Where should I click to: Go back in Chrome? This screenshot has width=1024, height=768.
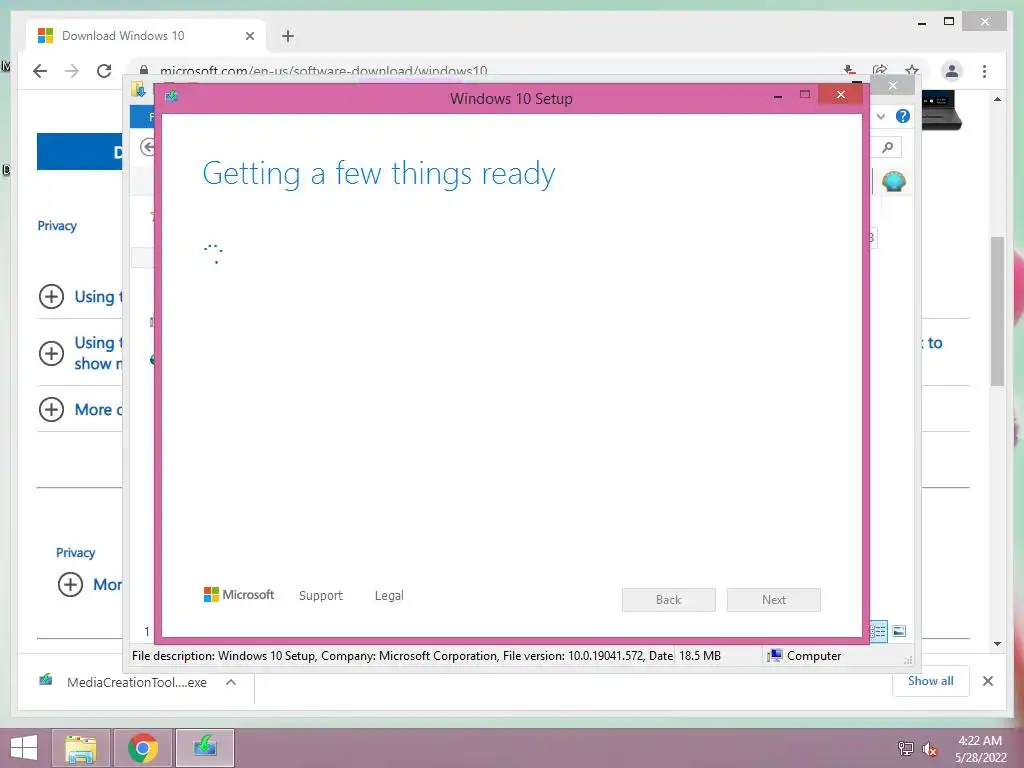coord(40,71)
